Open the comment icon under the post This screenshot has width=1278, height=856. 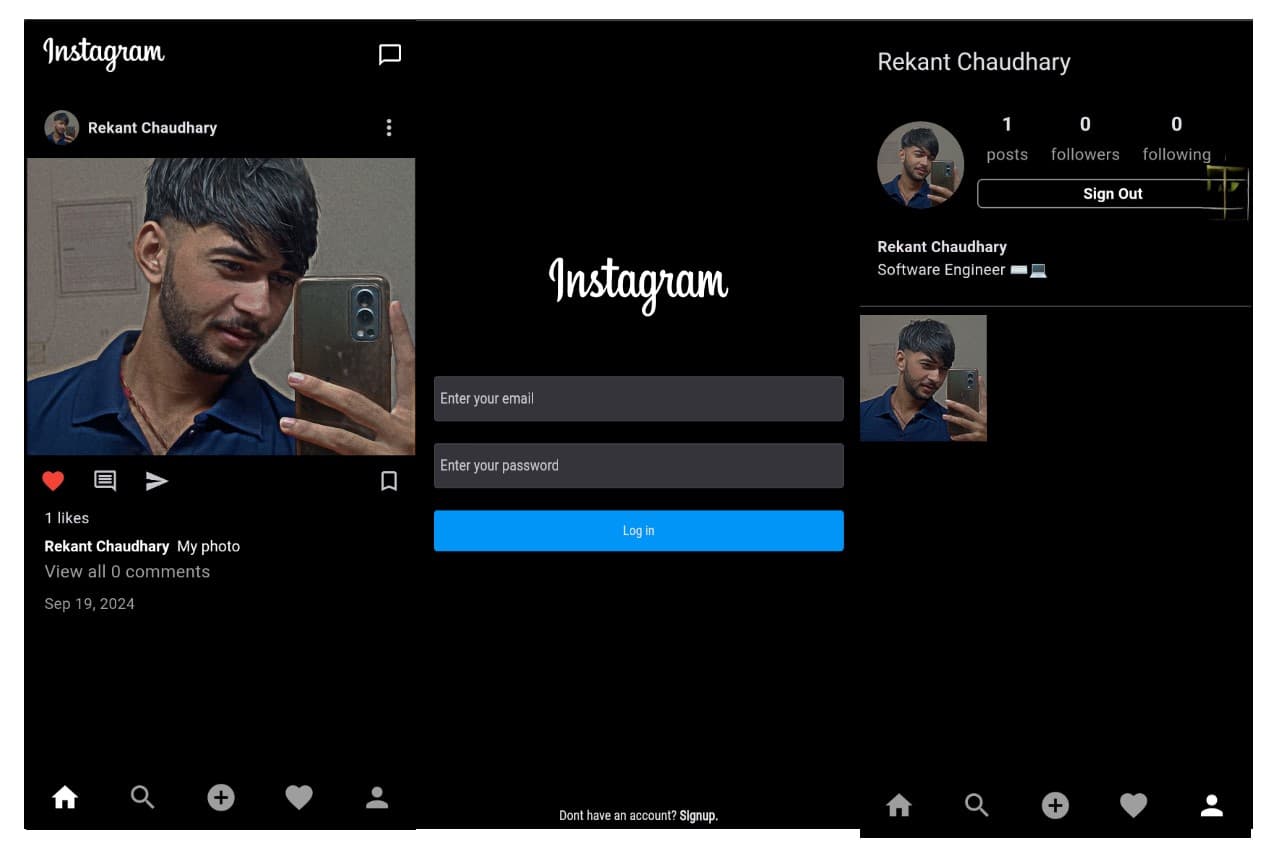[104, 481]
